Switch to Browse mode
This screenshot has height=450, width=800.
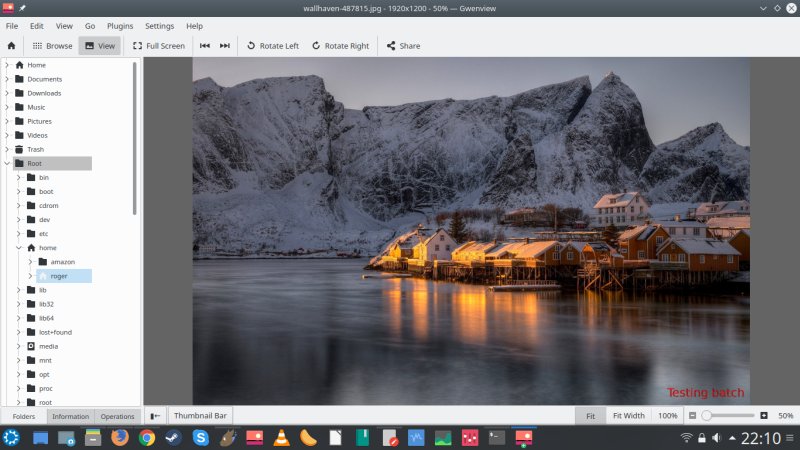click(52, 45)
